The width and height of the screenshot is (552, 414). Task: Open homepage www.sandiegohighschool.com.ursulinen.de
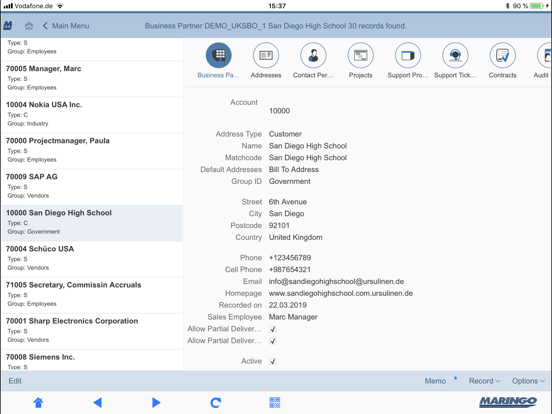point(341,293)
